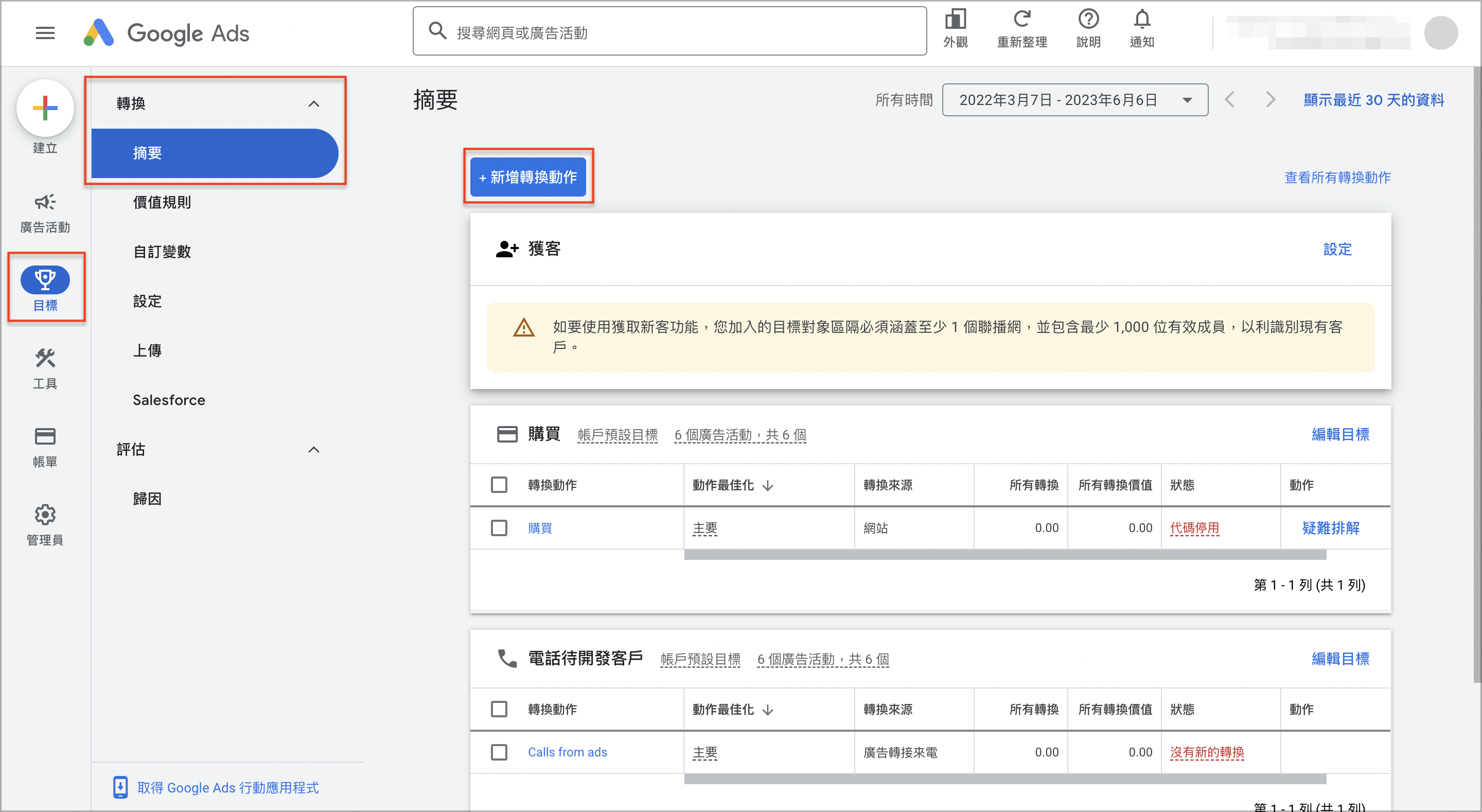Click the account avatar circle
This screenshot has width=1482, height=812.
coord(1441,33)
